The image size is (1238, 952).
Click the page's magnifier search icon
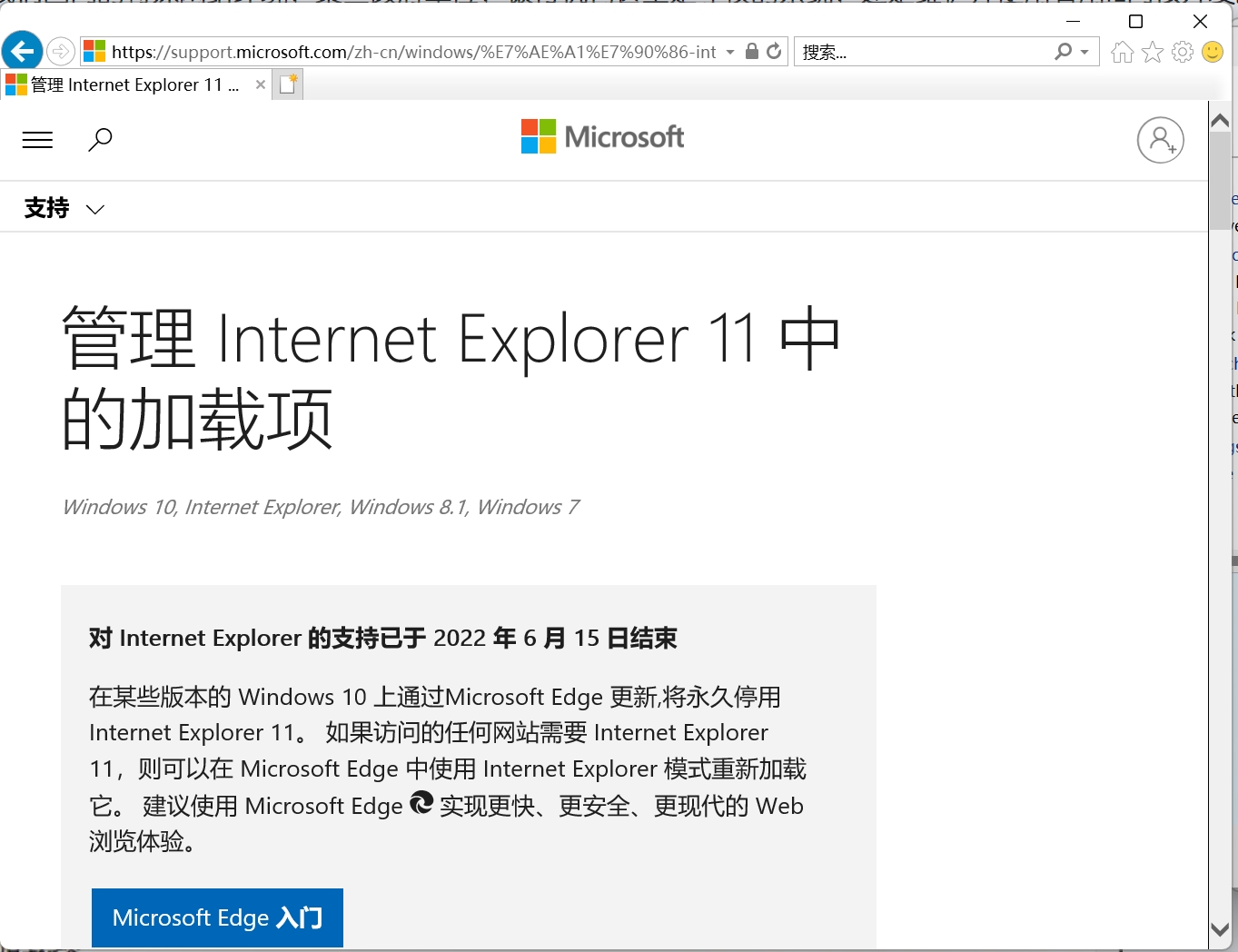[100, 140]
